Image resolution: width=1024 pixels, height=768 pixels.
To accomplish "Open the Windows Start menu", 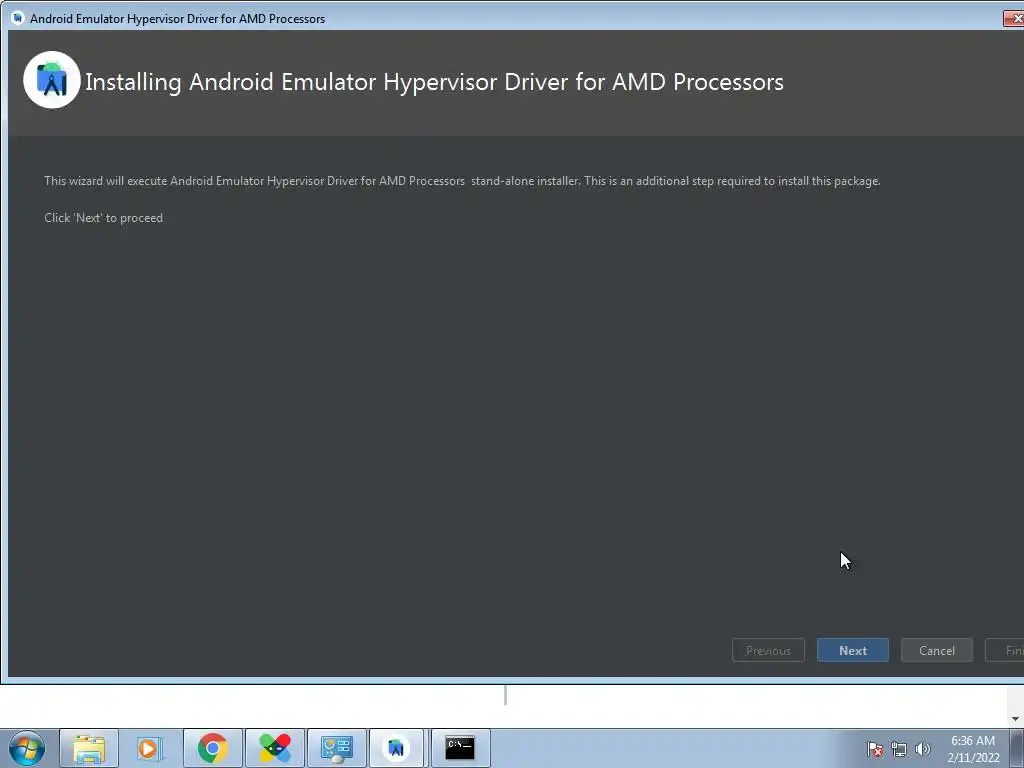I will pyautogui.click(x=27, y=748).
